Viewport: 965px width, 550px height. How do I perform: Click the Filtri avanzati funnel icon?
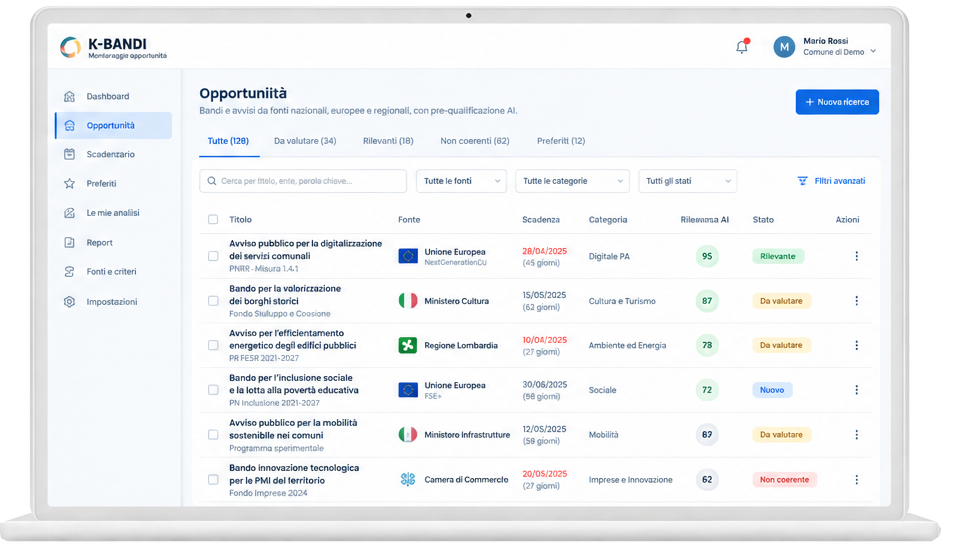[803, 181]
